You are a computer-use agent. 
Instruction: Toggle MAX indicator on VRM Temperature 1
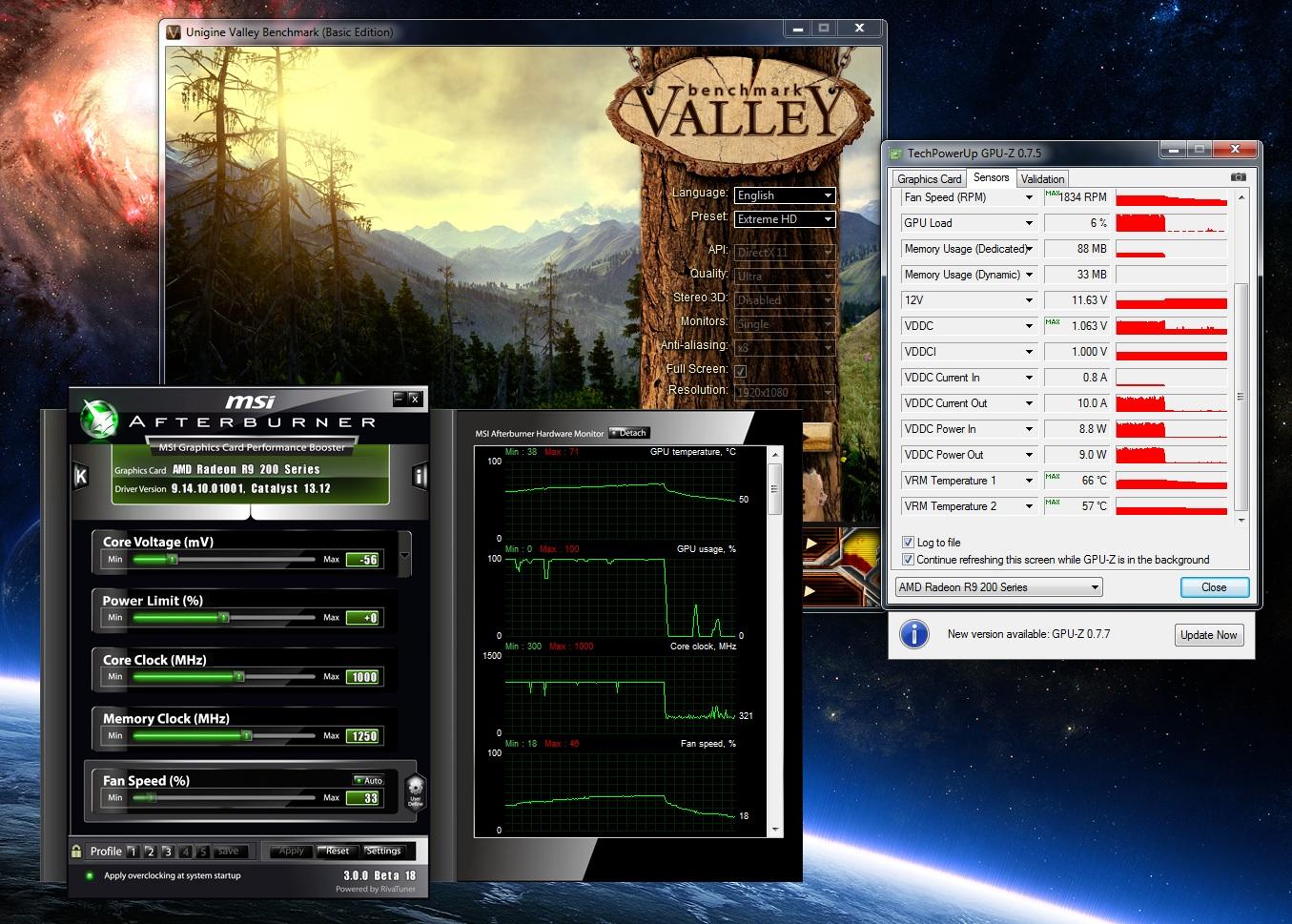(x=1052, y=476)
